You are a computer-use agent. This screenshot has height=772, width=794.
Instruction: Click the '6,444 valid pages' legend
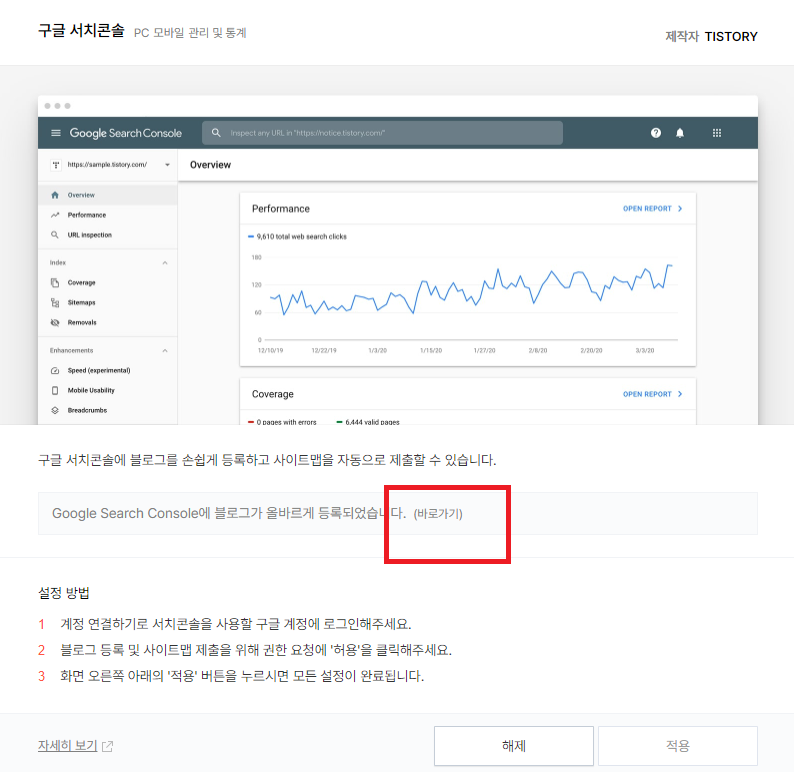coord(368,422)
